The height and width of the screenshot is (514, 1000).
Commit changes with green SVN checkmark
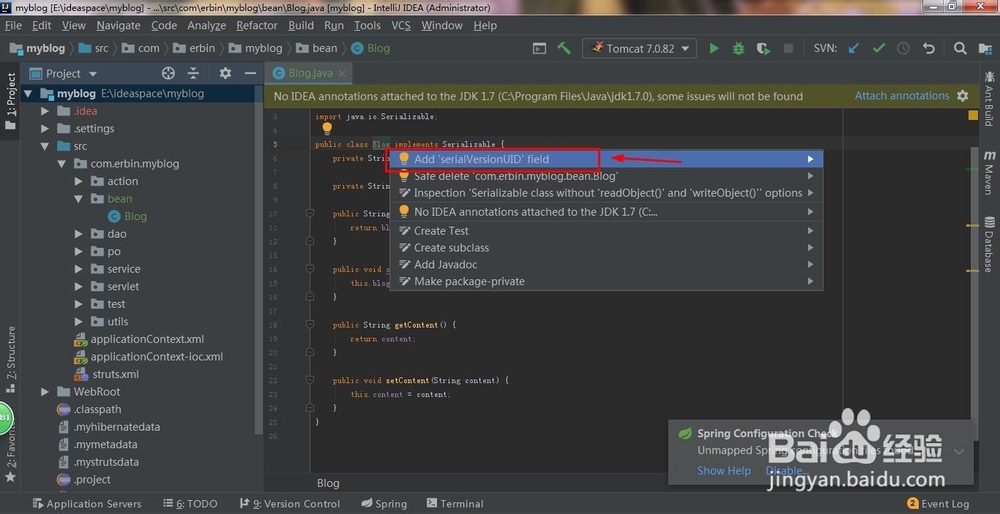click(879, 48)
